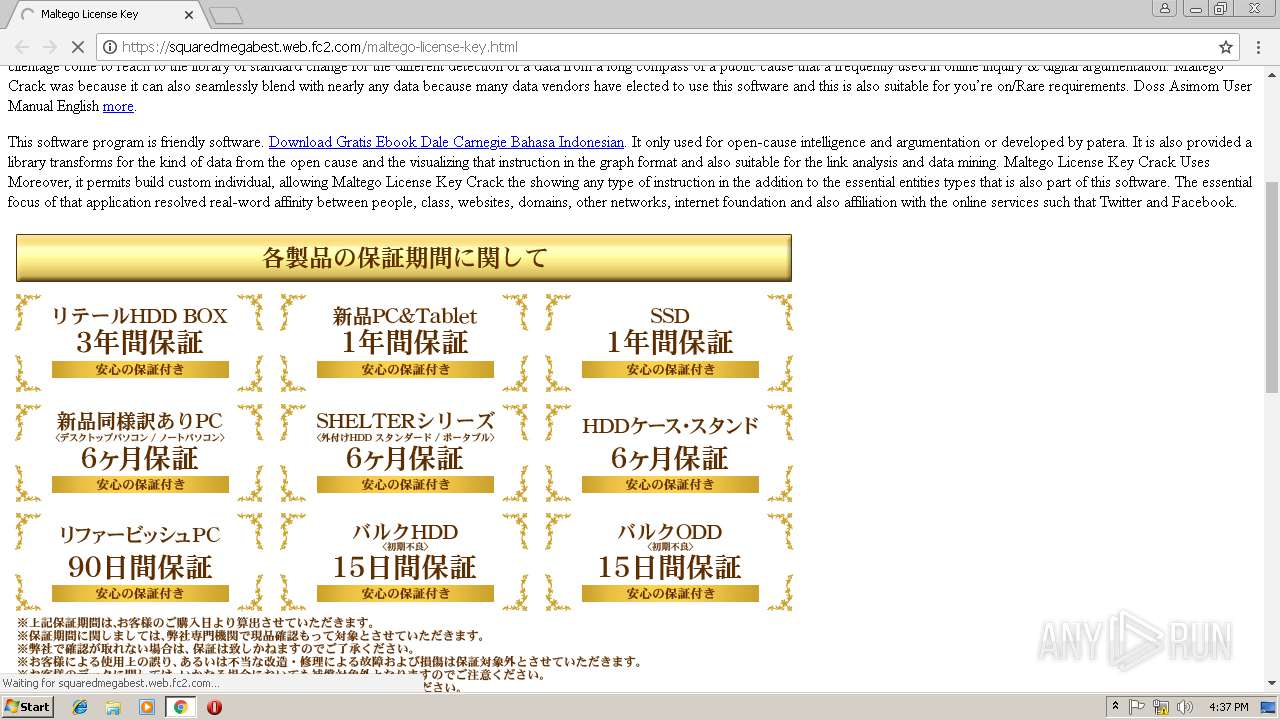Bookmark this page with the star
Image resolution: width=1280 pixels, height=720 pixels.
[1226, 47]
